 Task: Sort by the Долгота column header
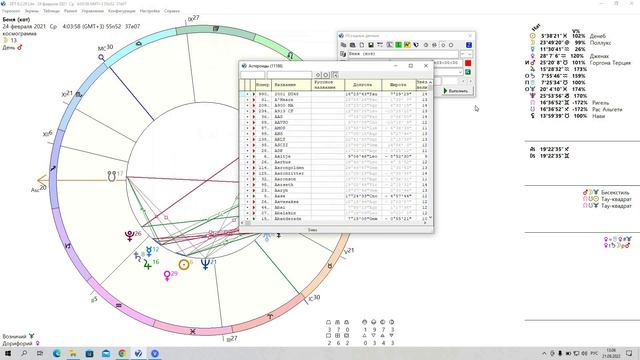[x=363, y=84]
